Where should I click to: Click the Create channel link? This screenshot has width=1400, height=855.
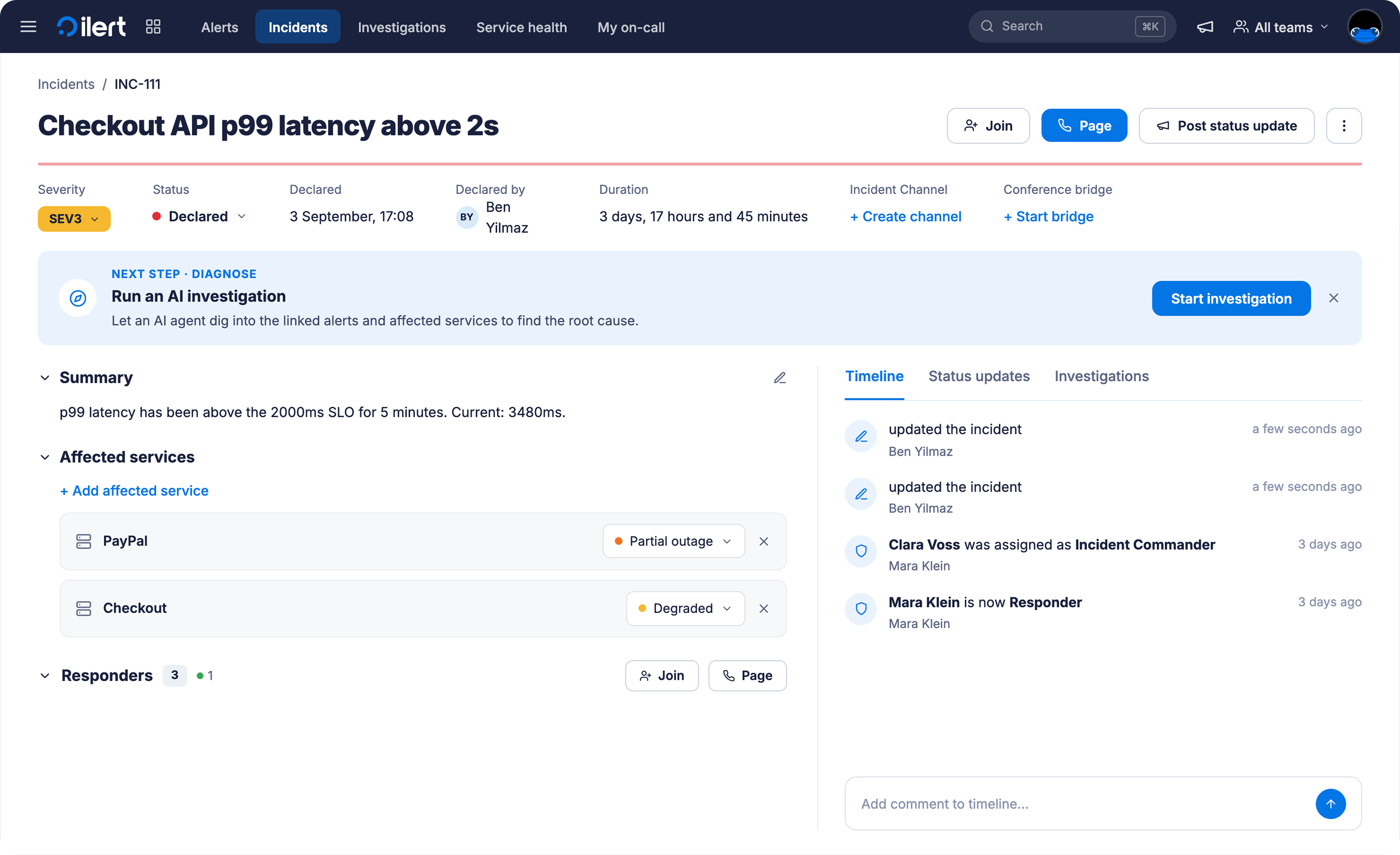[x=905, y=216]
